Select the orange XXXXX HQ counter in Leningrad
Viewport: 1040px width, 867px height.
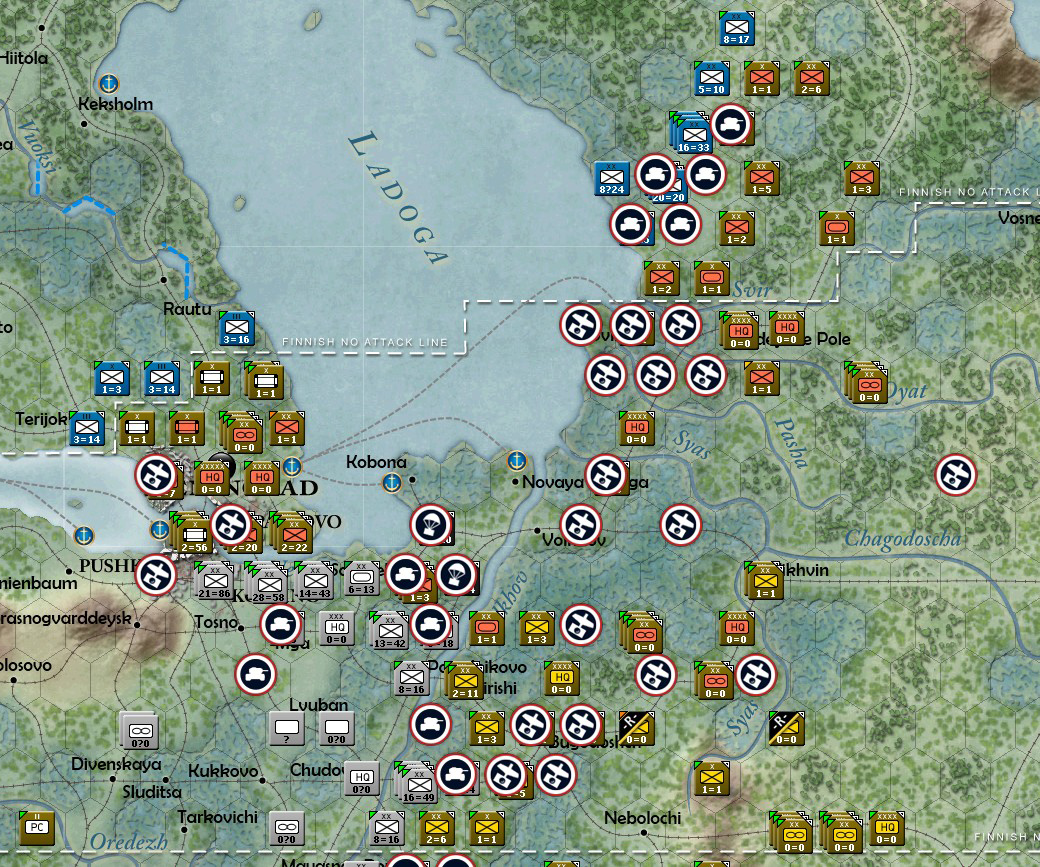pos(212,479)
